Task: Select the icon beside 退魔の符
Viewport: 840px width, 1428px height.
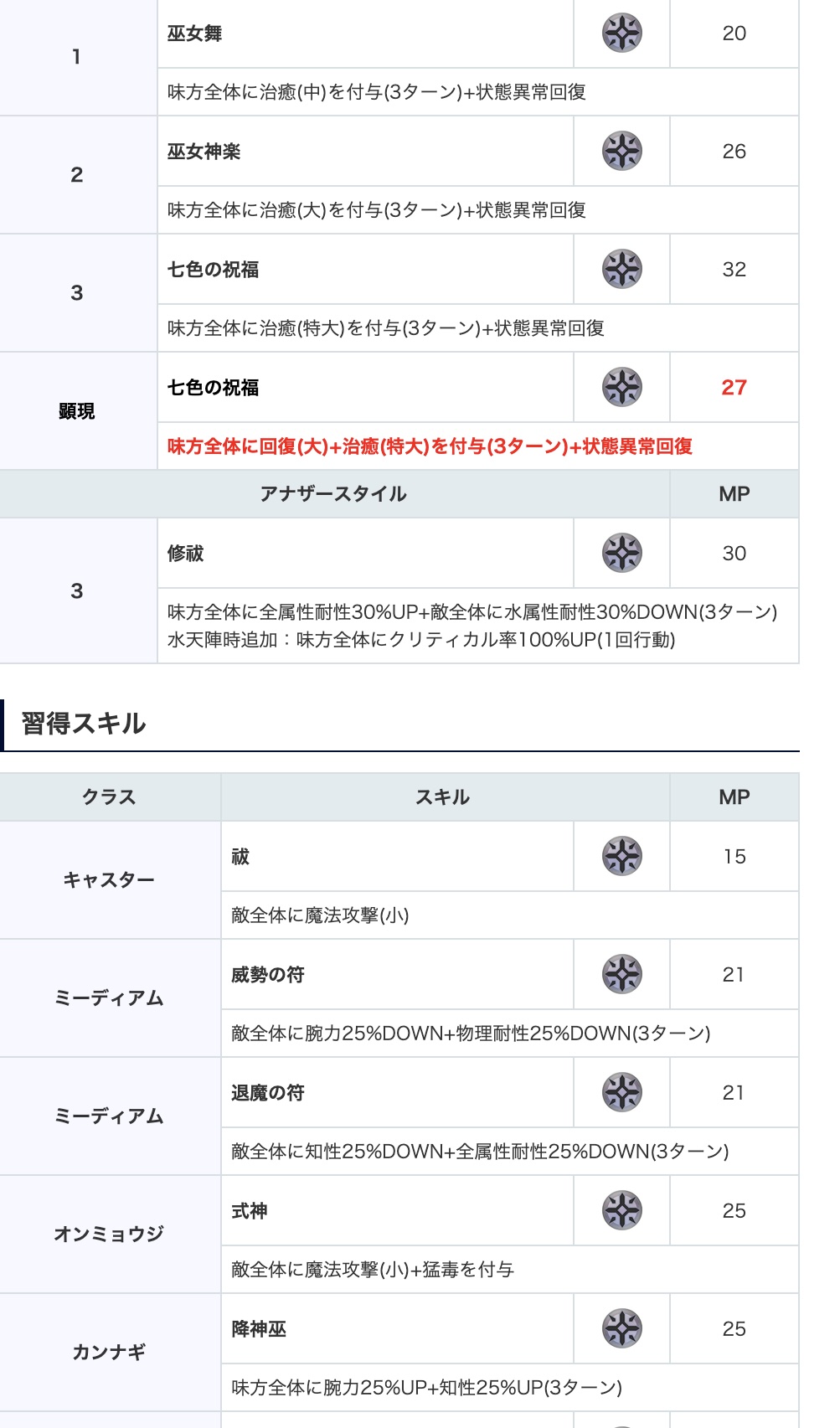Action: pos(621,1092)
